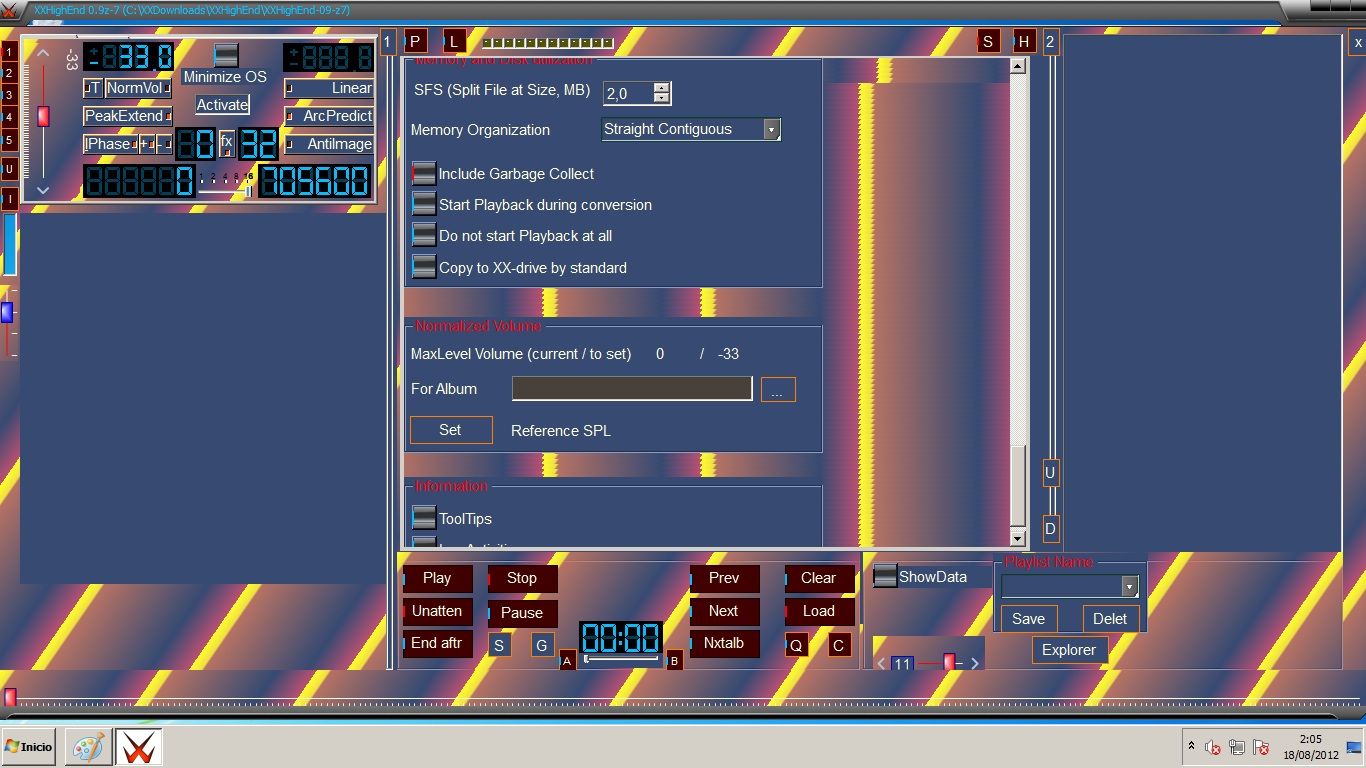The image size is (1366, 768).
Task: Click the right arrow of the 11 slider
Action: click(975, 664)
